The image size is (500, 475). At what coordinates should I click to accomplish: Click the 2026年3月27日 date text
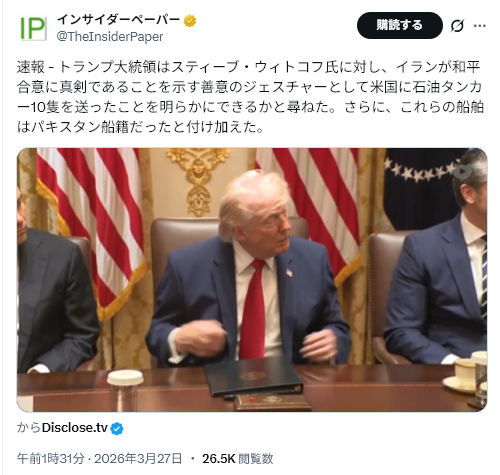[x=138, y=459]
